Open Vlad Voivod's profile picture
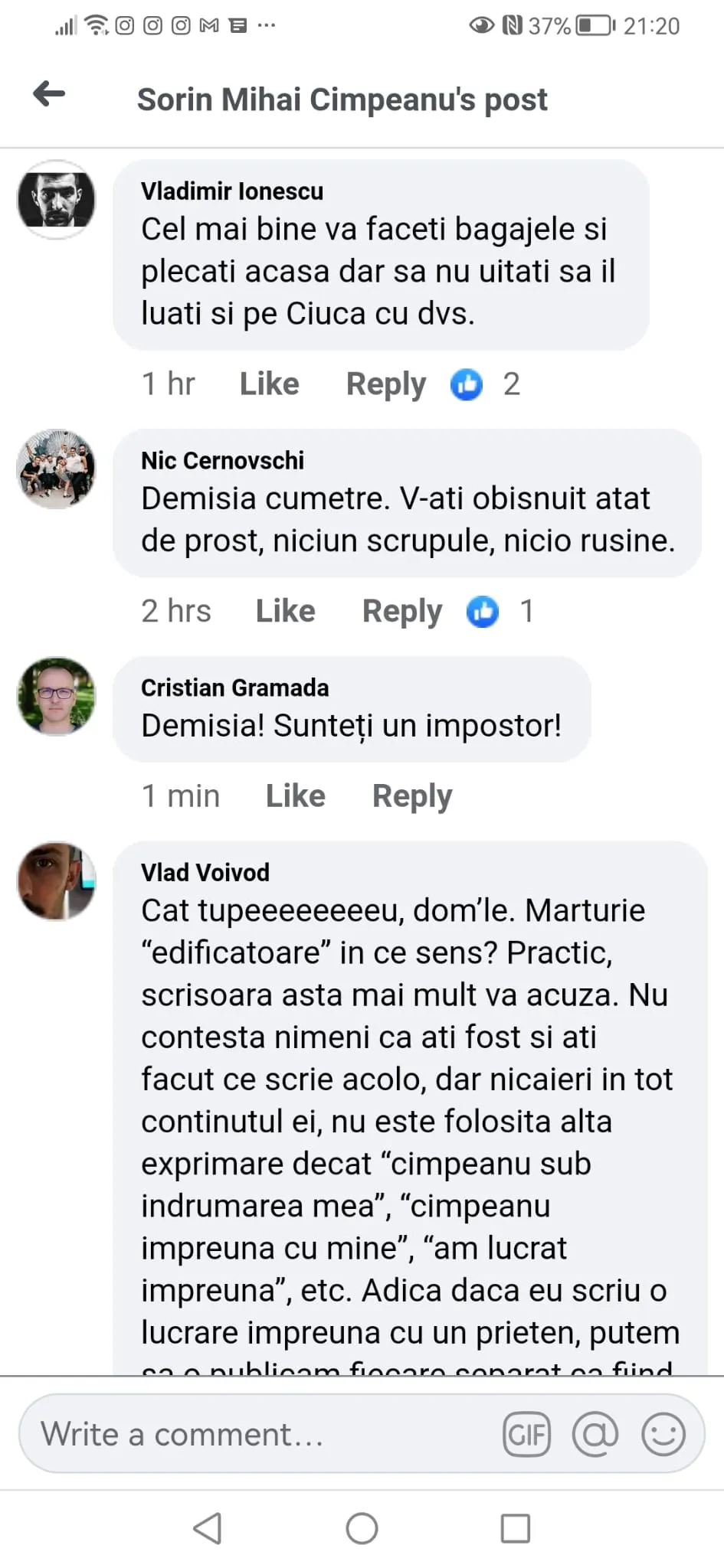724x1568 pixels. tap(57, 881)
